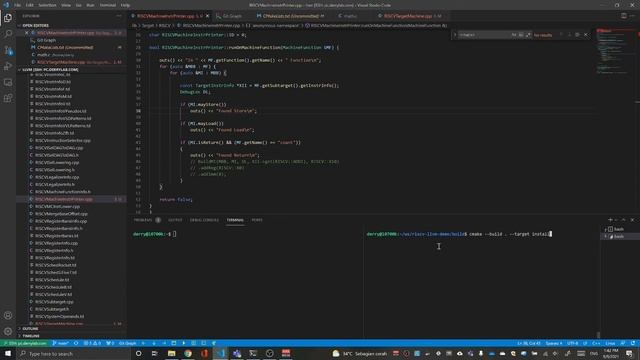Close RISCVMachineInstrPrinter.cpp in Open Editors list
640x360 pixels.
click(x=27, y=33)
